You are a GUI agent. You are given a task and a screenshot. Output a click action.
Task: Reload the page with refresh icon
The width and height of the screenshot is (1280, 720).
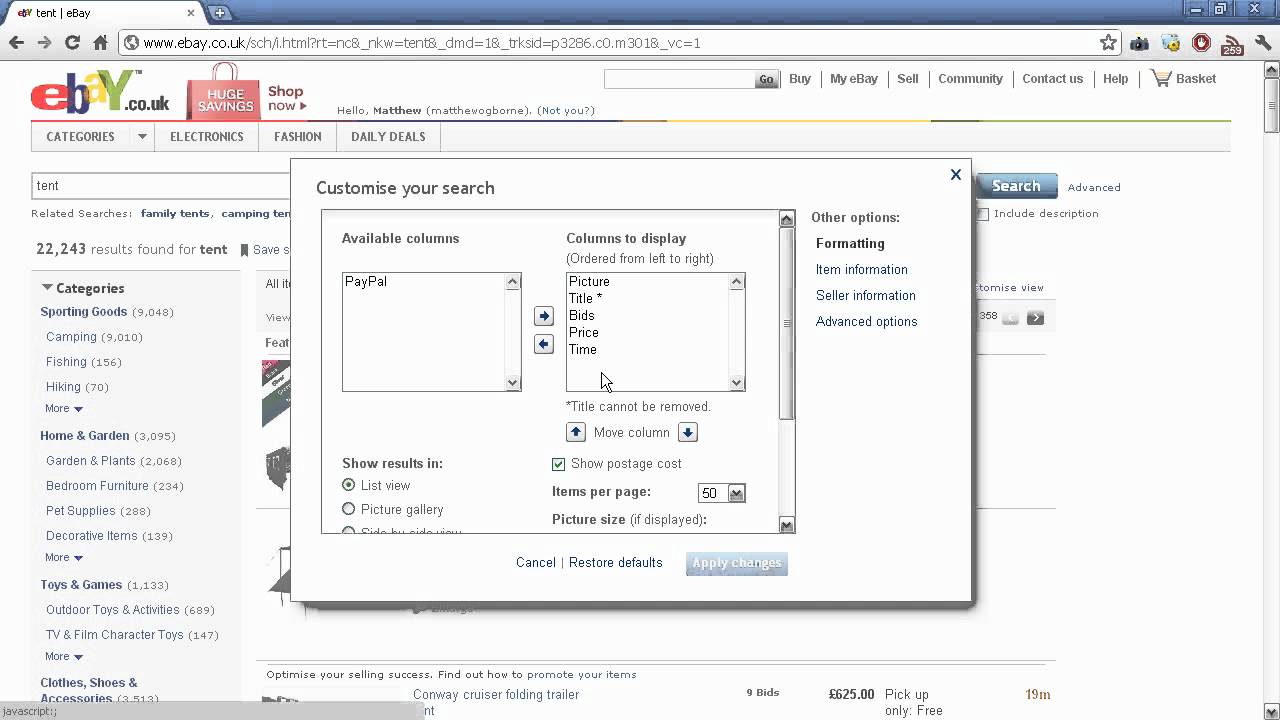(x=72, y=43)
